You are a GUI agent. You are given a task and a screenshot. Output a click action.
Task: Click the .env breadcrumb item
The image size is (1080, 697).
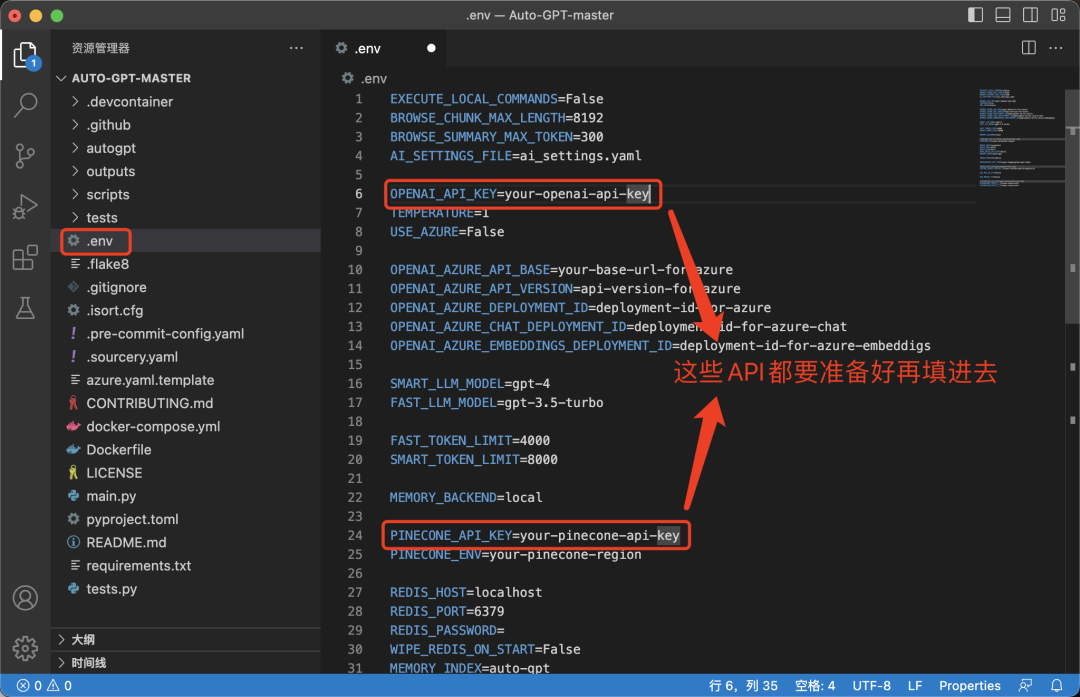(365, 79)
